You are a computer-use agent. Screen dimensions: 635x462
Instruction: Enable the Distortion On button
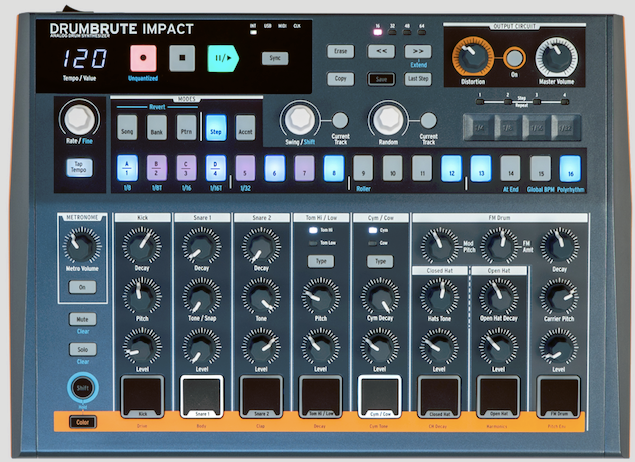pos(514,58)
